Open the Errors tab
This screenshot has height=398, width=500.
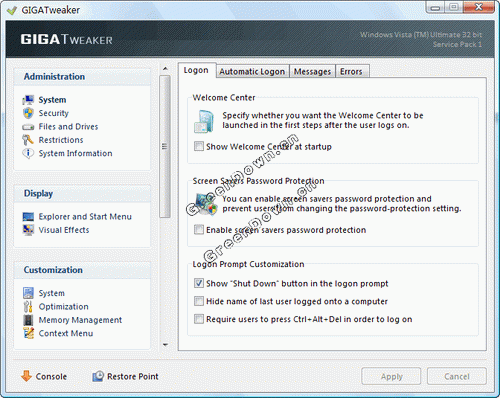click(352, 71)
